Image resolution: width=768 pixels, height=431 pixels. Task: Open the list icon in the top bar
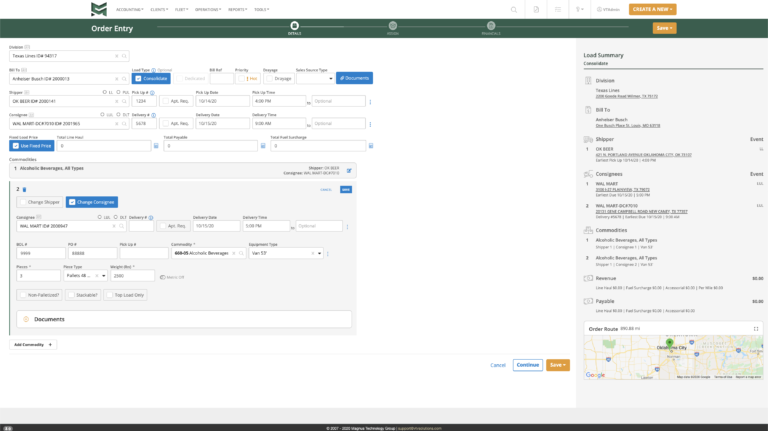558,9
